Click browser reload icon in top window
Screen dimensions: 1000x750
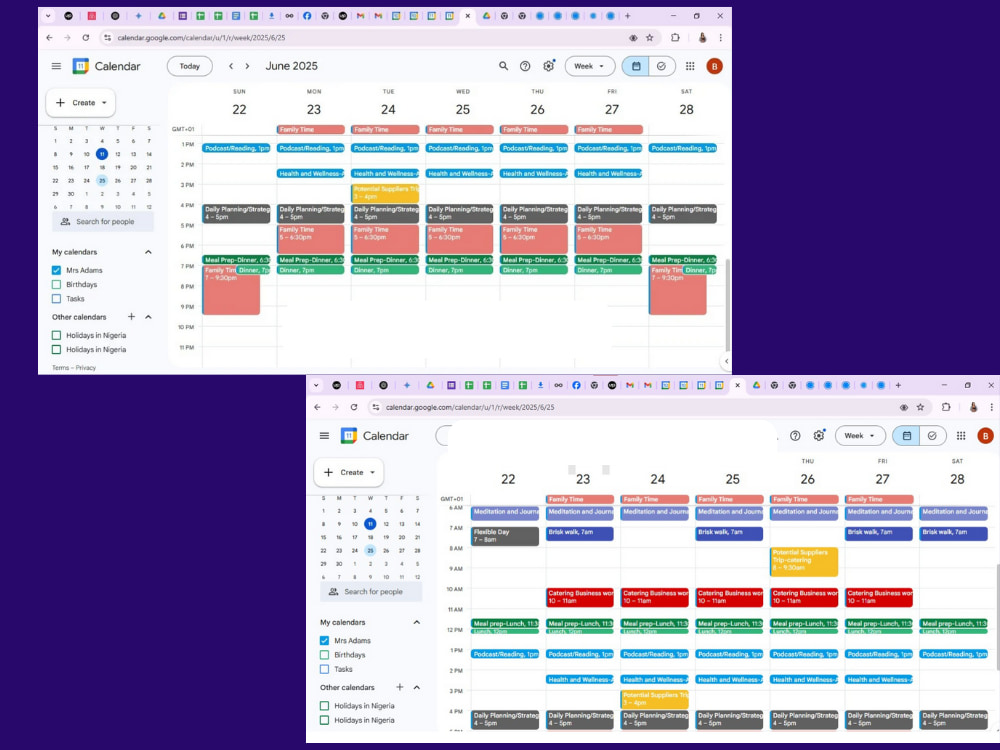coord(85,38)
